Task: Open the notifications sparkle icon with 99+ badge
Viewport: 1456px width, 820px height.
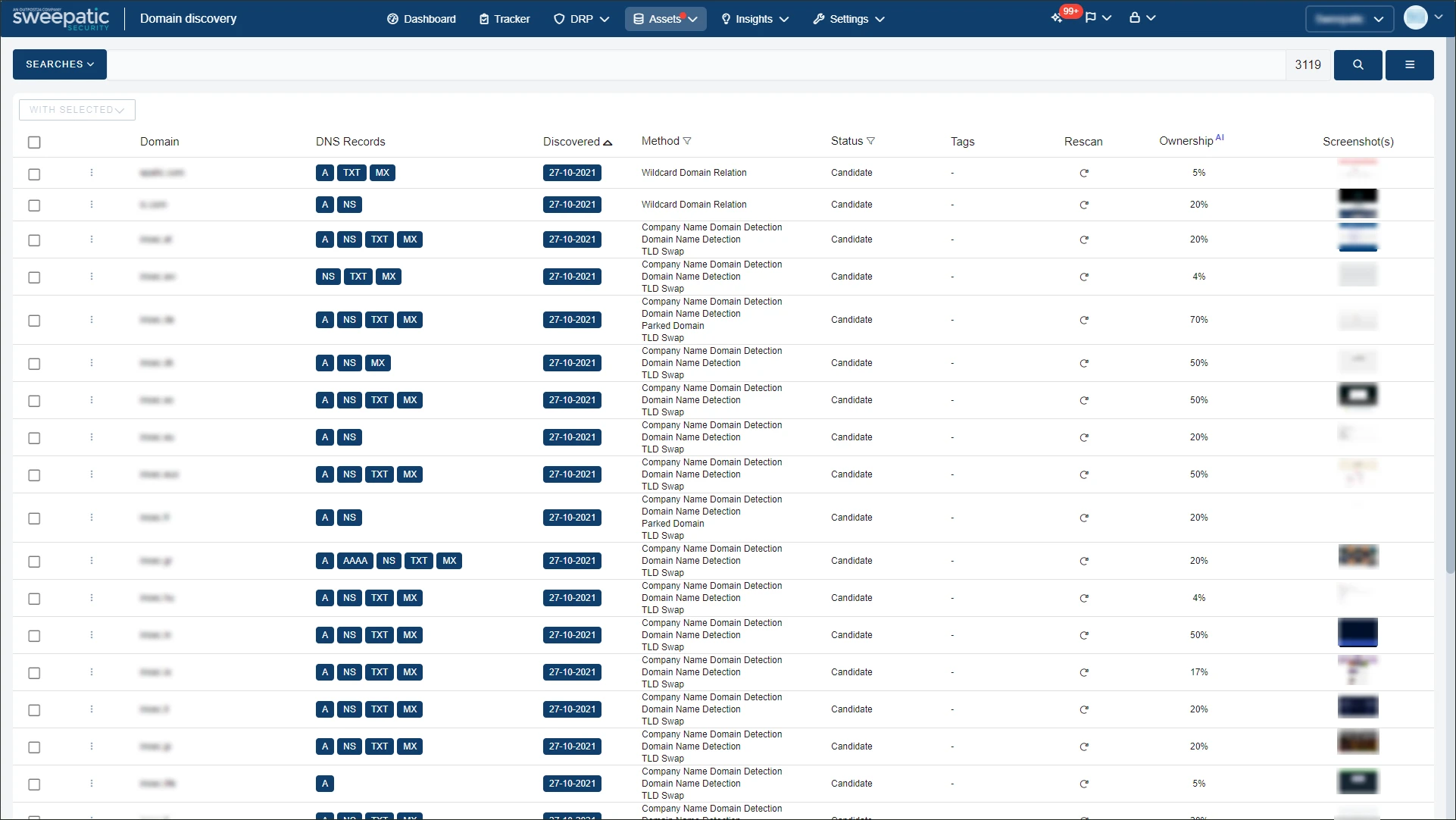Action: [x=1057, y=16]
